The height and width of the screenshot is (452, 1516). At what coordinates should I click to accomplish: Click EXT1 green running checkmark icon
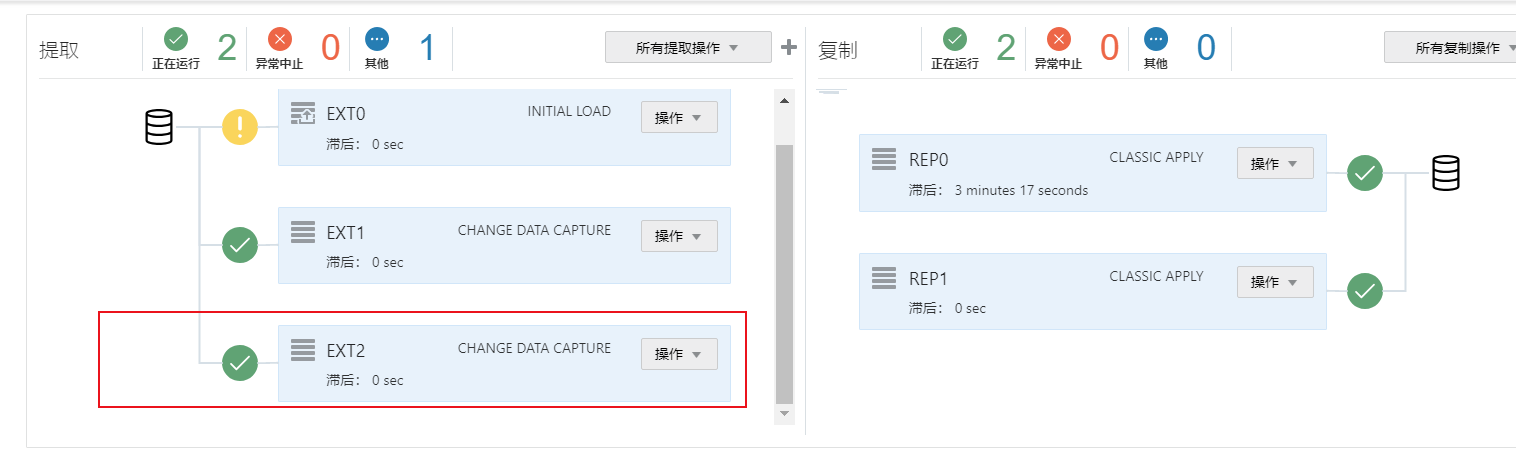240,244
